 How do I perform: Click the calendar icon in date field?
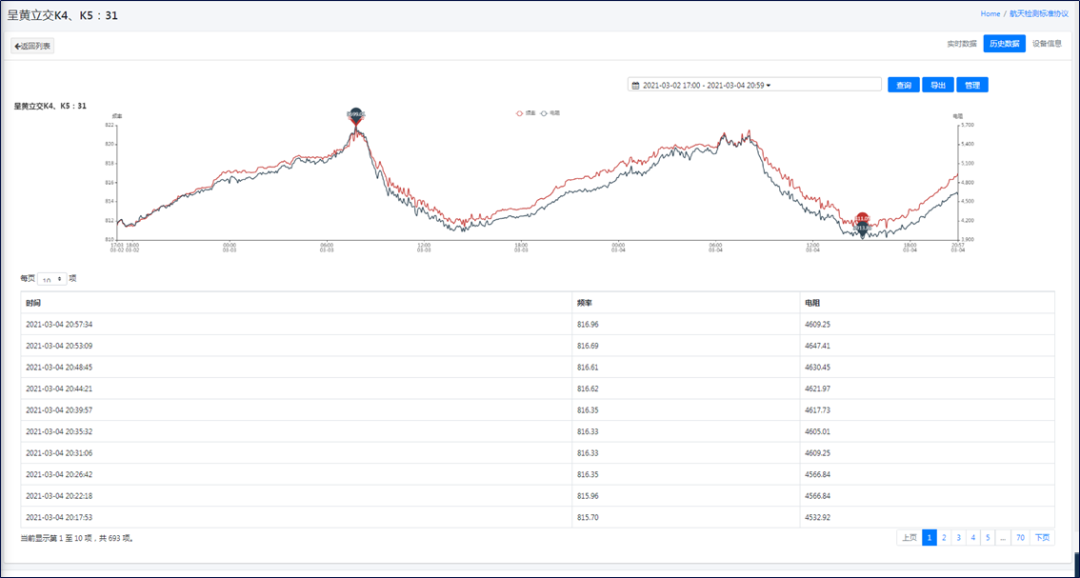click(636, 85)
